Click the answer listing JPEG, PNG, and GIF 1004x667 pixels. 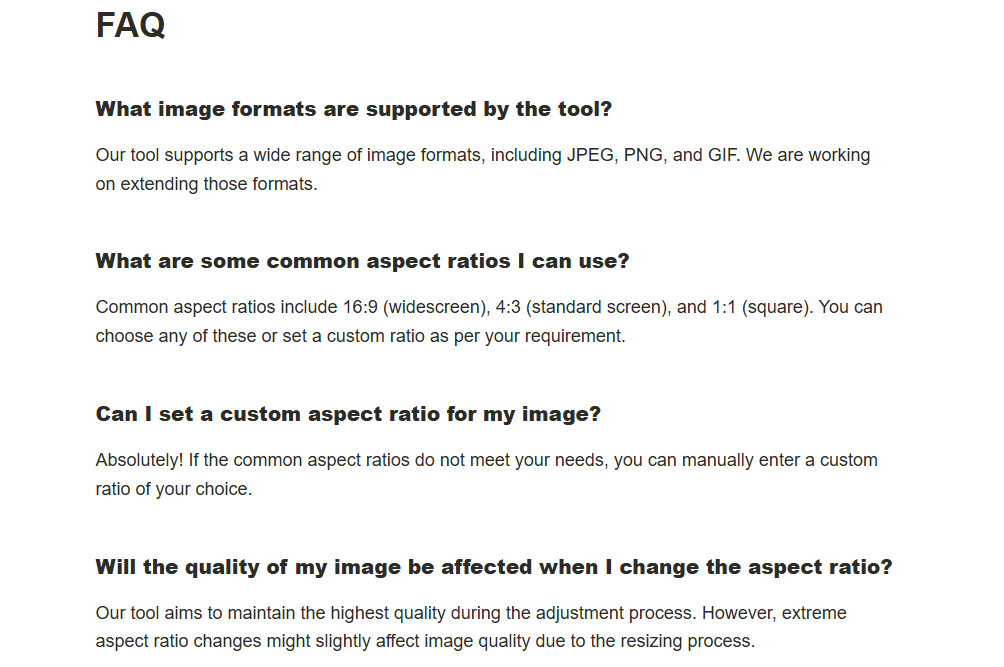pos(483,170)
